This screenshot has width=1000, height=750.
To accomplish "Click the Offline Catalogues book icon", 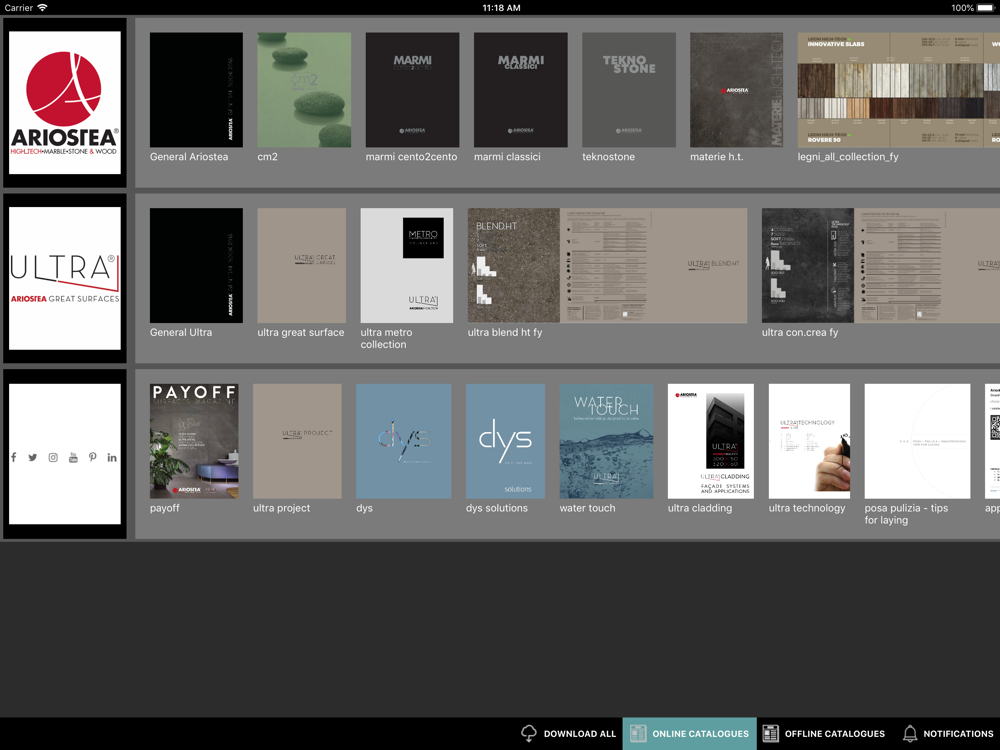I will click(x=770, y=733).
